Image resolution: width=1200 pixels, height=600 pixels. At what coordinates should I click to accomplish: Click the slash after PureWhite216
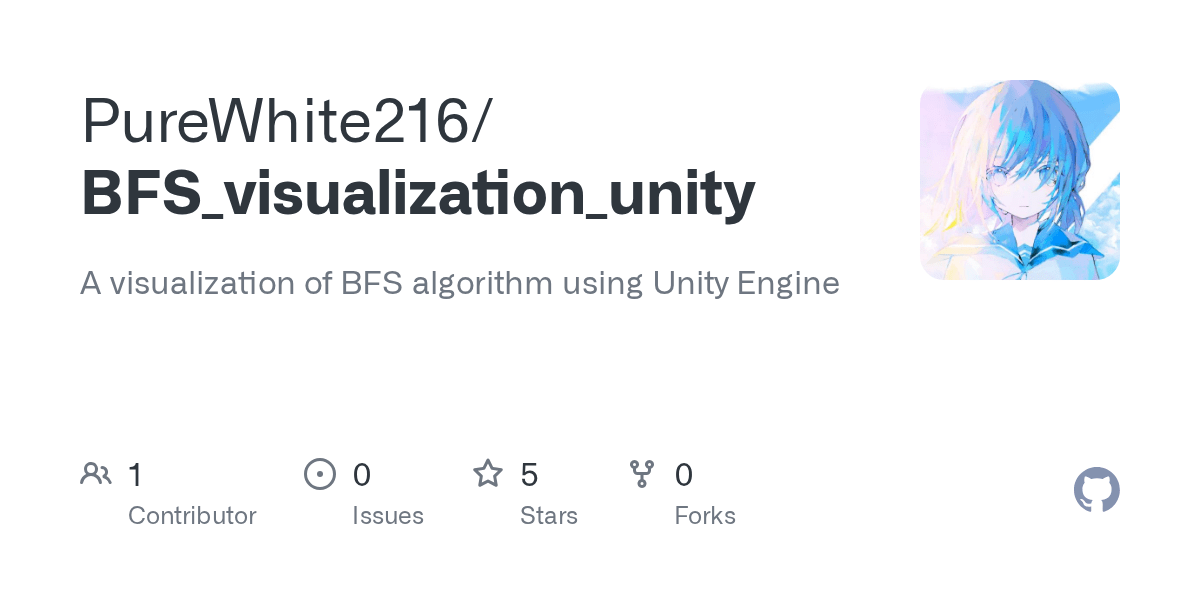tap(480, 122)
